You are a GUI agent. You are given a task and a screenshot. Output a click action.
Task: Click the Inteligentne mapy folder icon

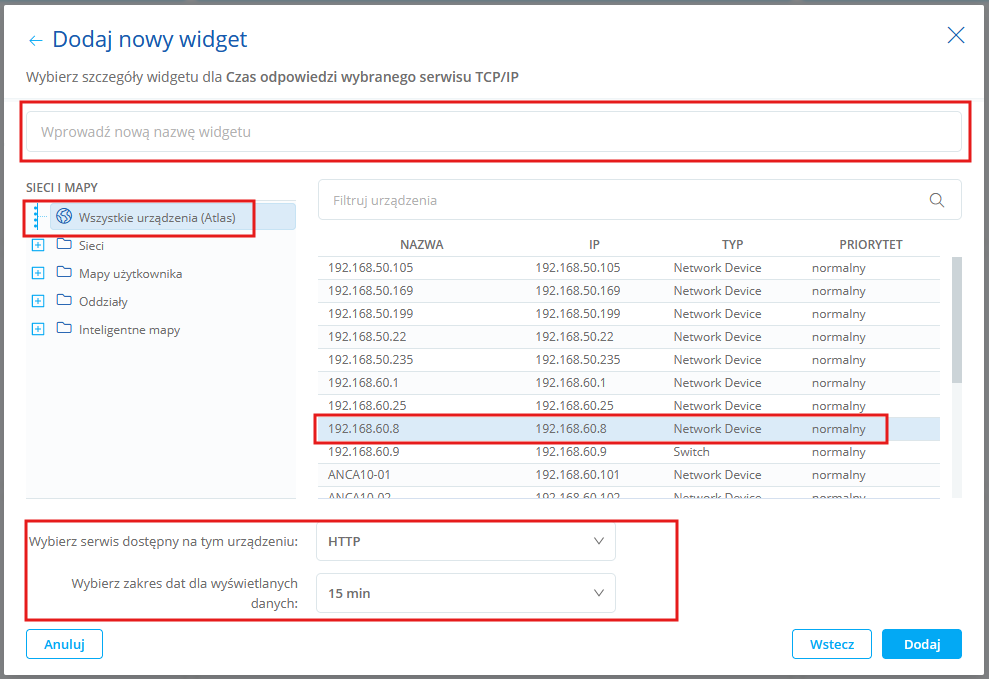click(64, 329)
